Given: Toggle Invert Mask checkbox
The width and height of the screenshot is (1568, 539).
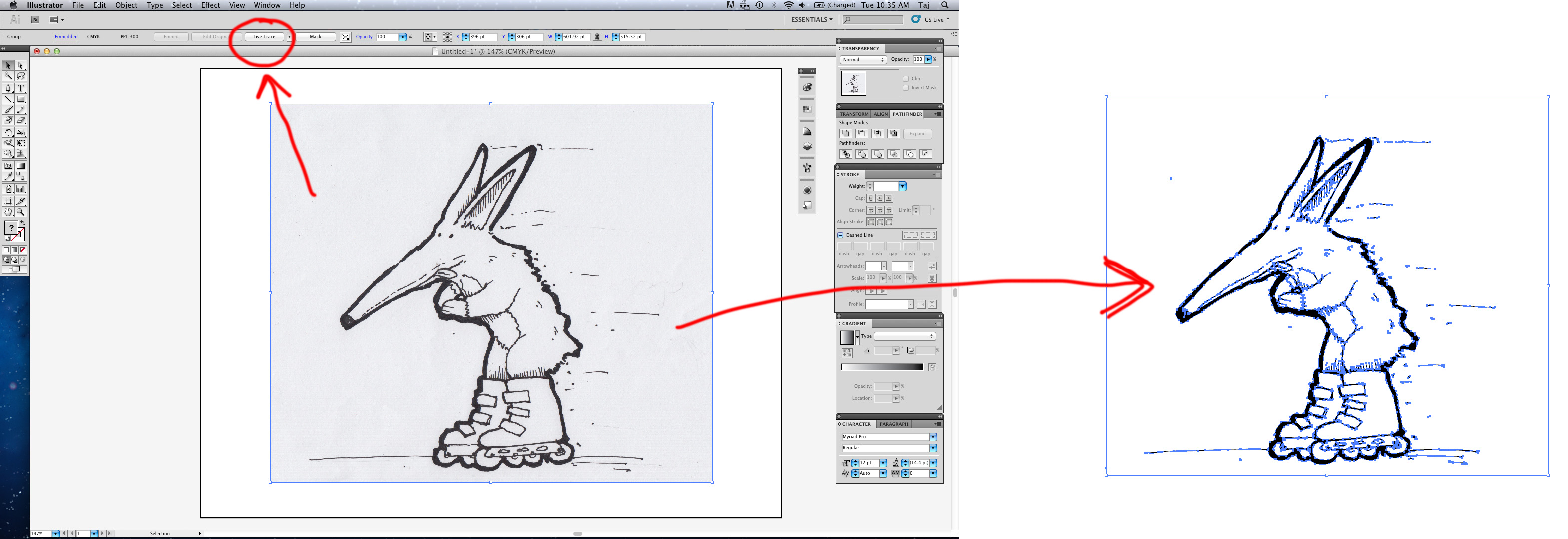Looking at the screenshot, I should 906,88.
